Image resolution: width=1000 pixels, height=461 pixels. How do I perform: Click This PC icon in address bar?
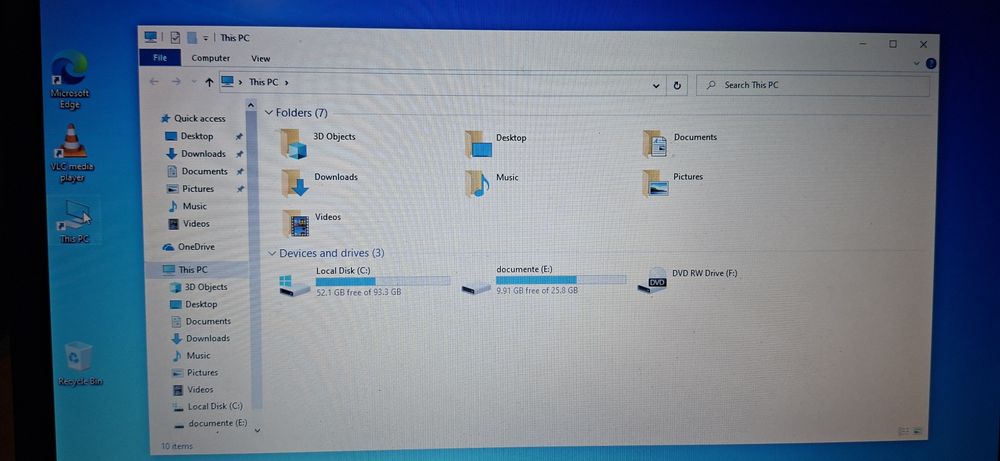(x=228, y=82)
